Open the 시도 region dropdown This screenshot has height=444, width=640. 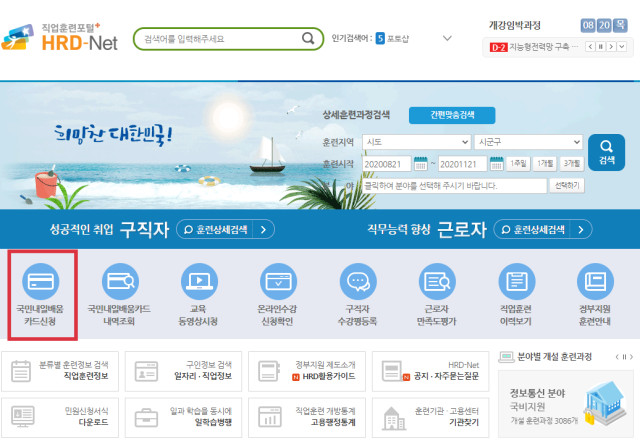416,142
